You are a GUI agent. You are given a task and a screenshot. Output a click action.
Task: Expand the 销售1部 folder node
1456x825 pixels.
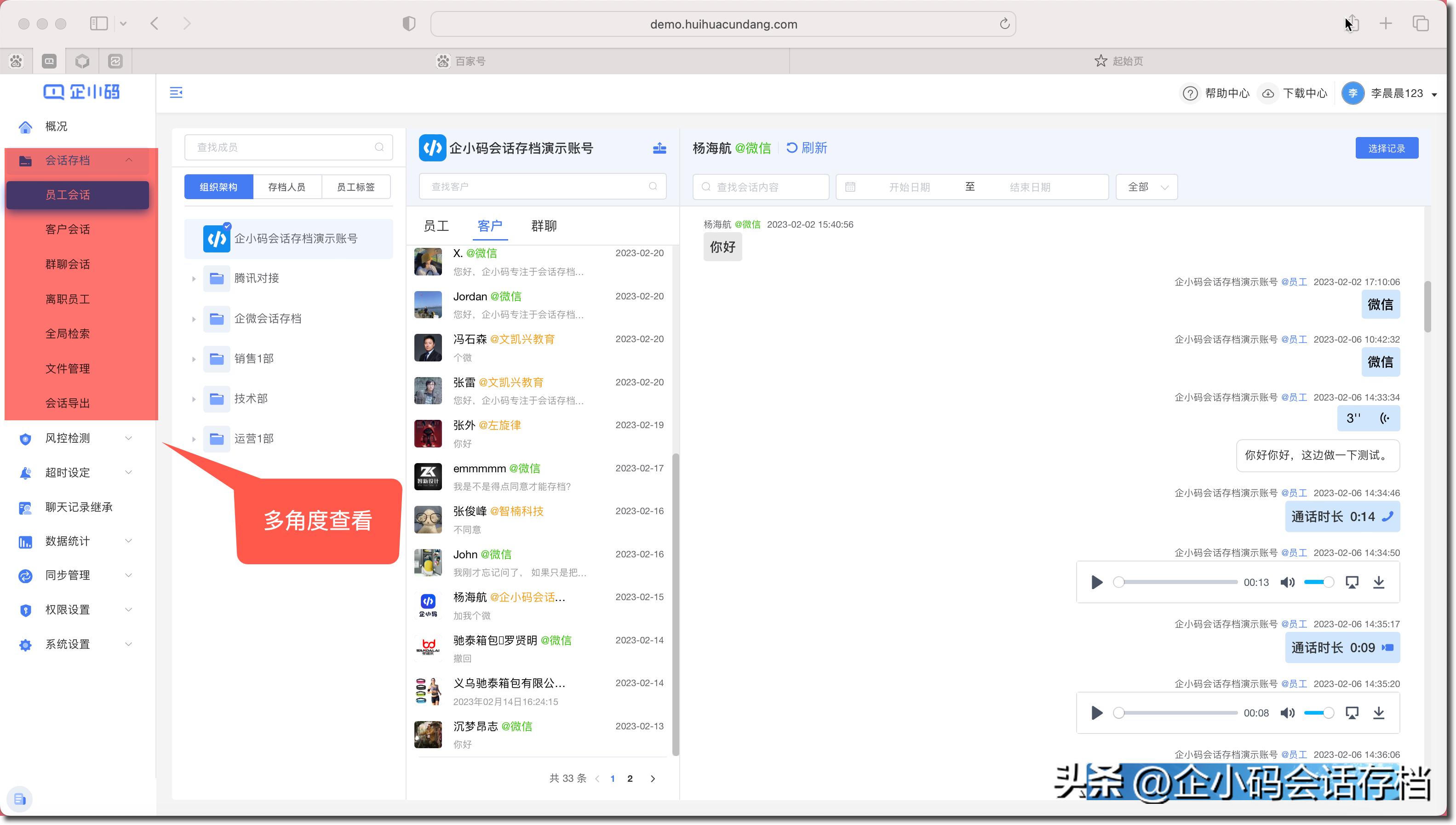tap(193, 359)
